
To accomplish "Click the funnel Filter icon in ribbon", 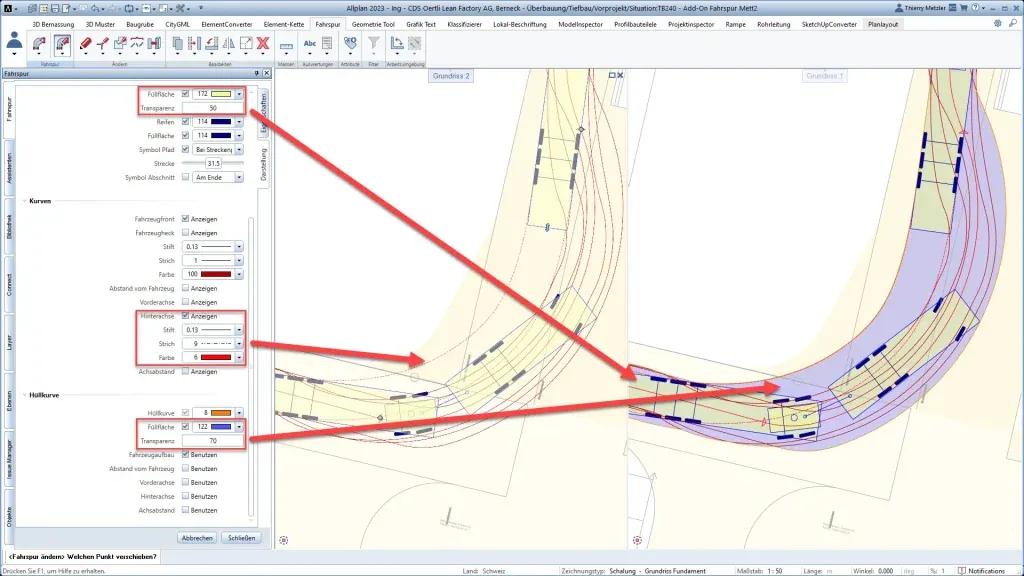I will [x=374, y=44].
